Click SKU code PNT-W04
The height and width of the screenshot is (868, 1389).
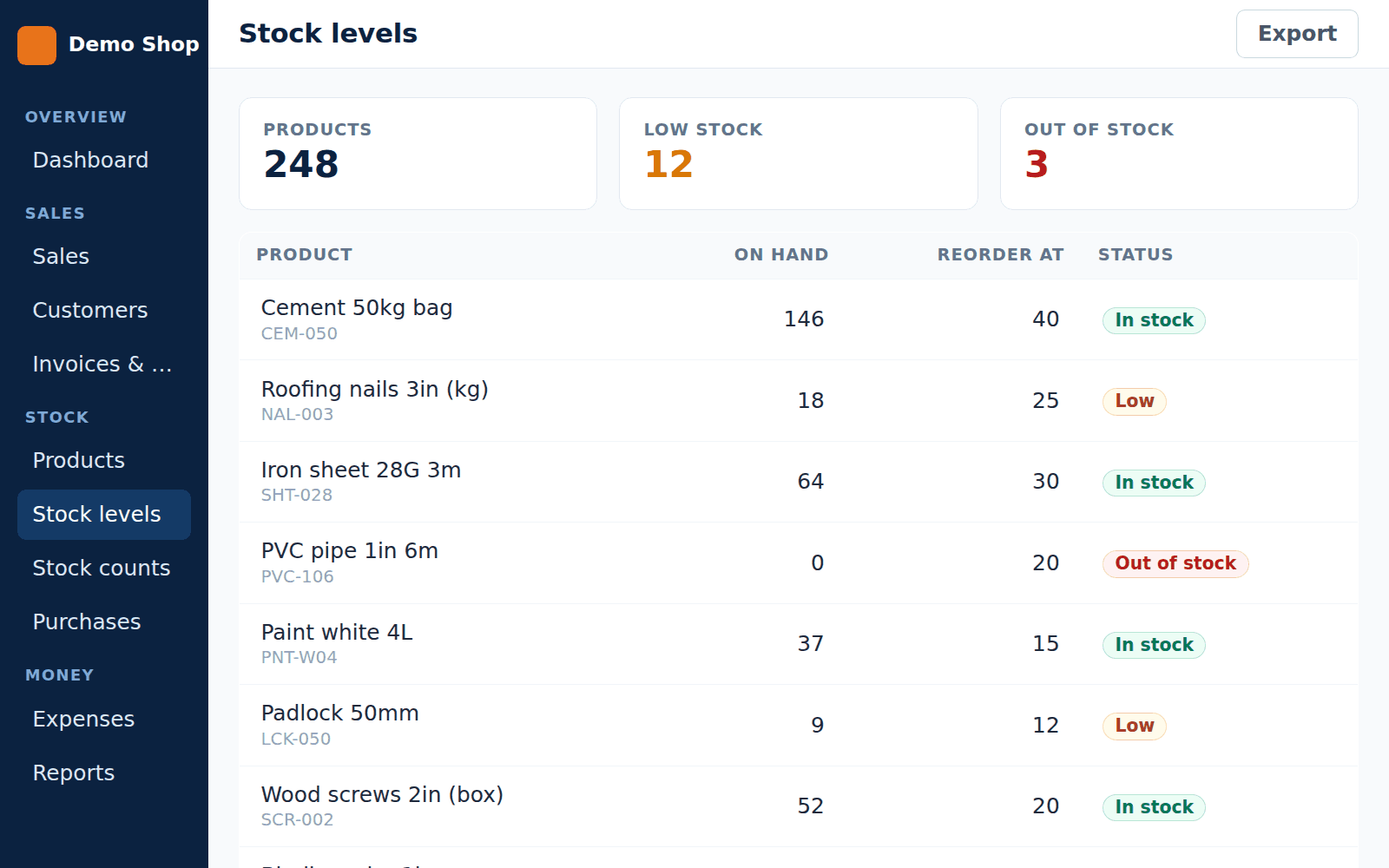click(x=300, y=657)
